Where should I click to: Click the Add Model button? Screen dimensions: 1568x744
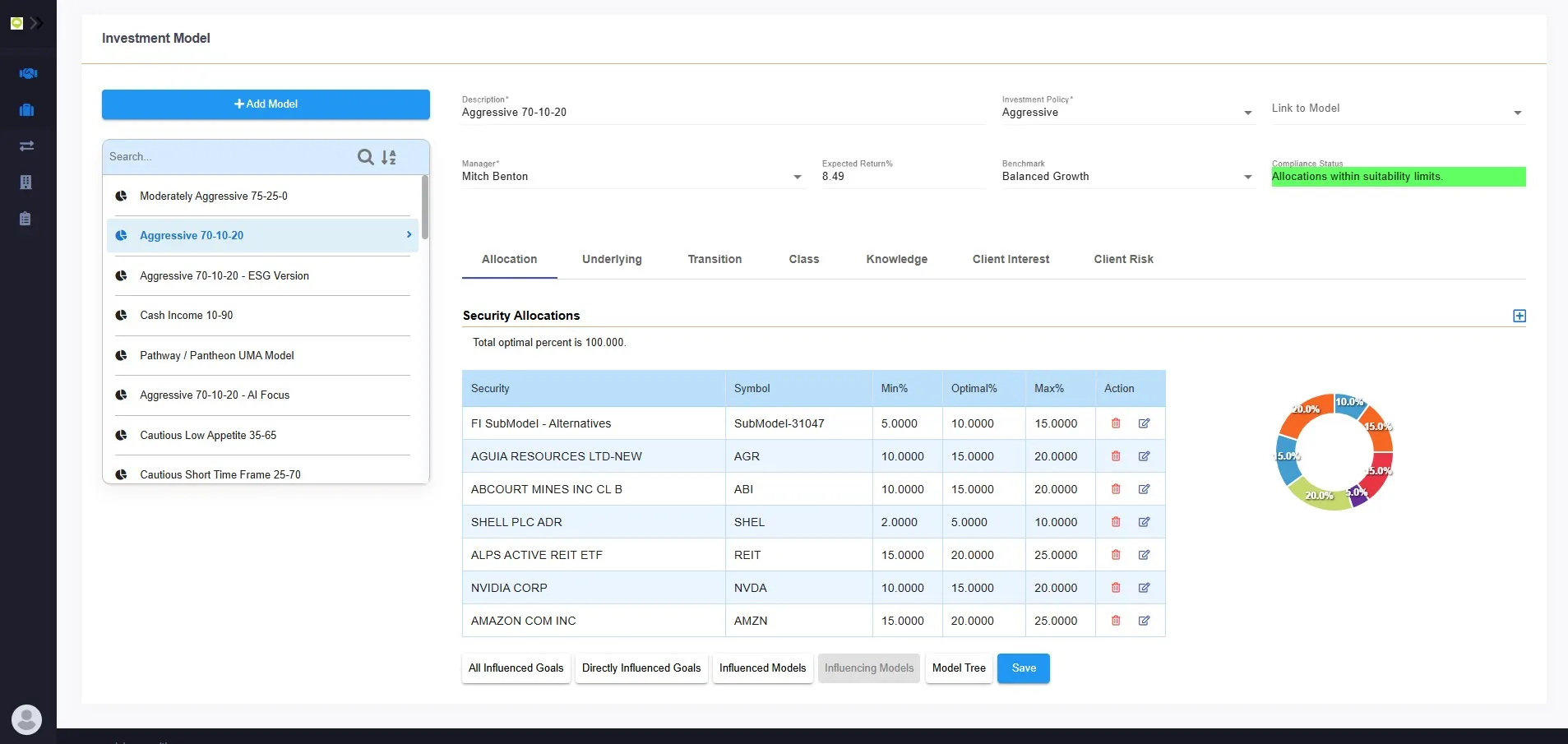pyautogui.click(x=265, y=104)
